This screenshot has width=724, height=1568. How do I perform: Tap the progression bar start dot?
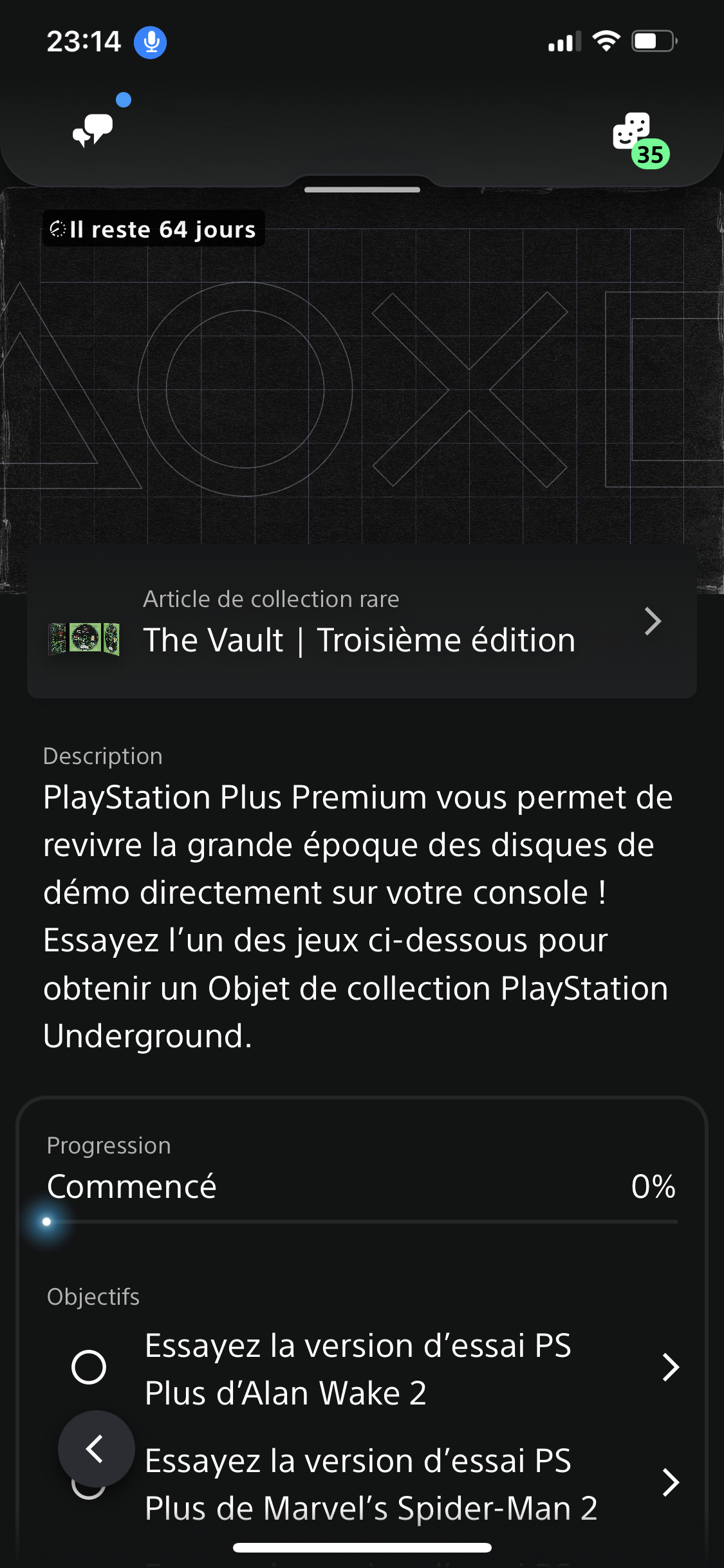46,1222
